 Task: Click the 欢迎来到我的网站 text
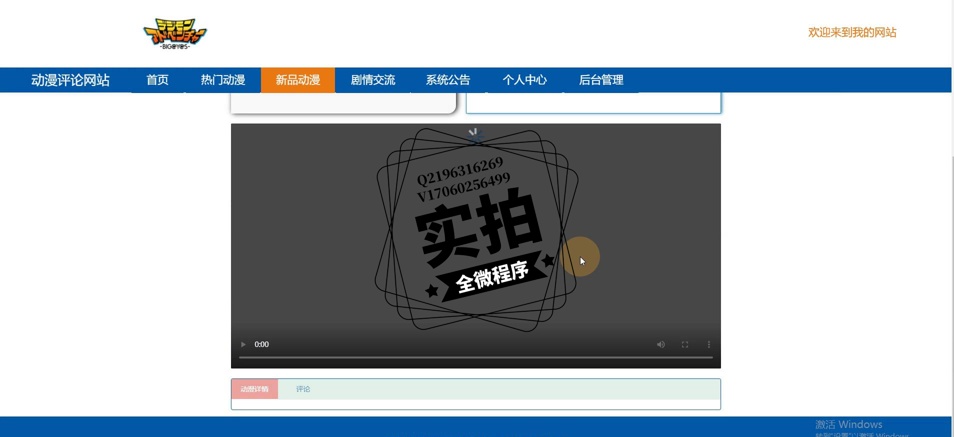852,32
